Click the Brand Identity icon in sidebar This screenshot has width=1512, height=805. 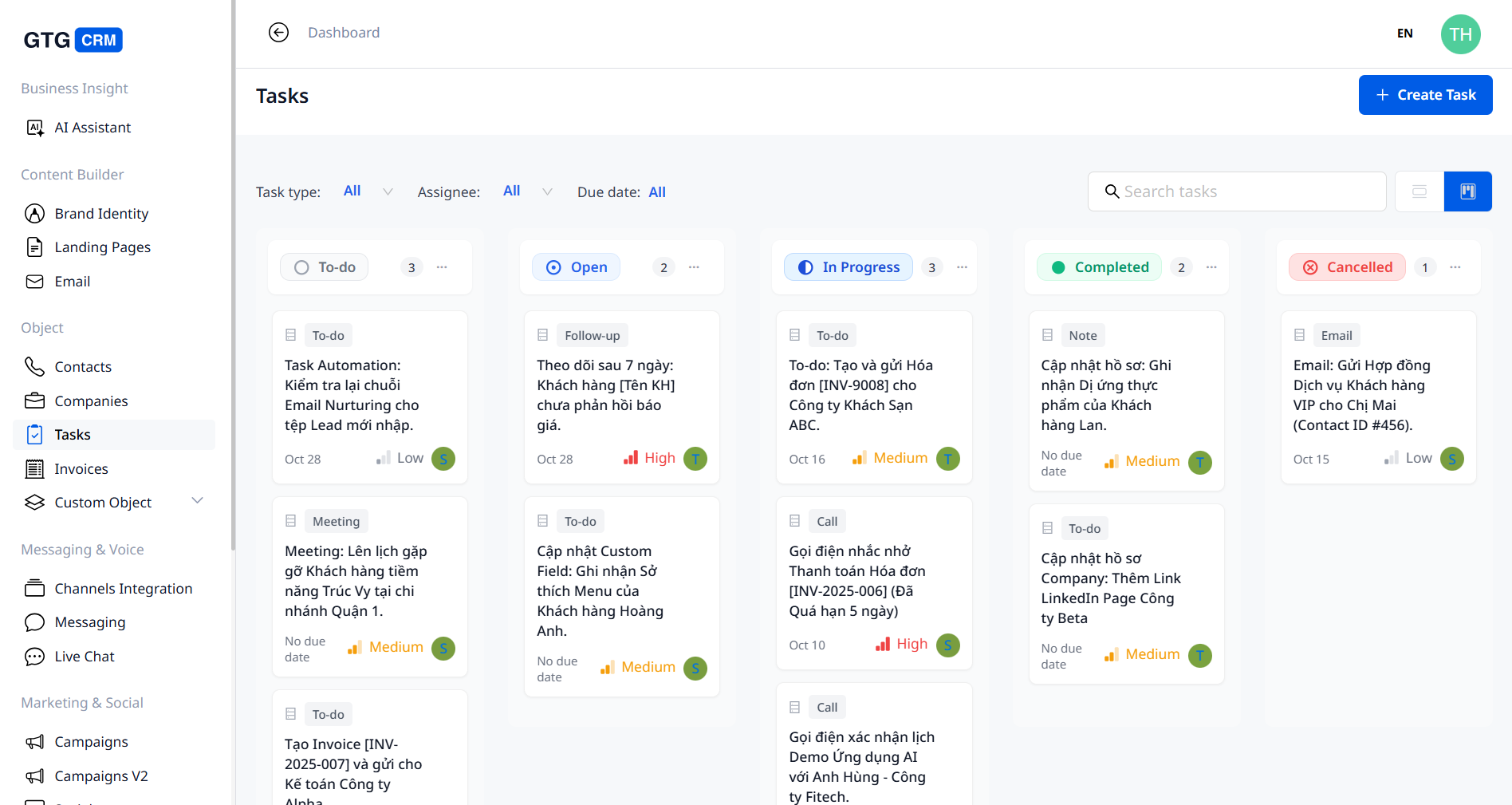coord(34,214)
